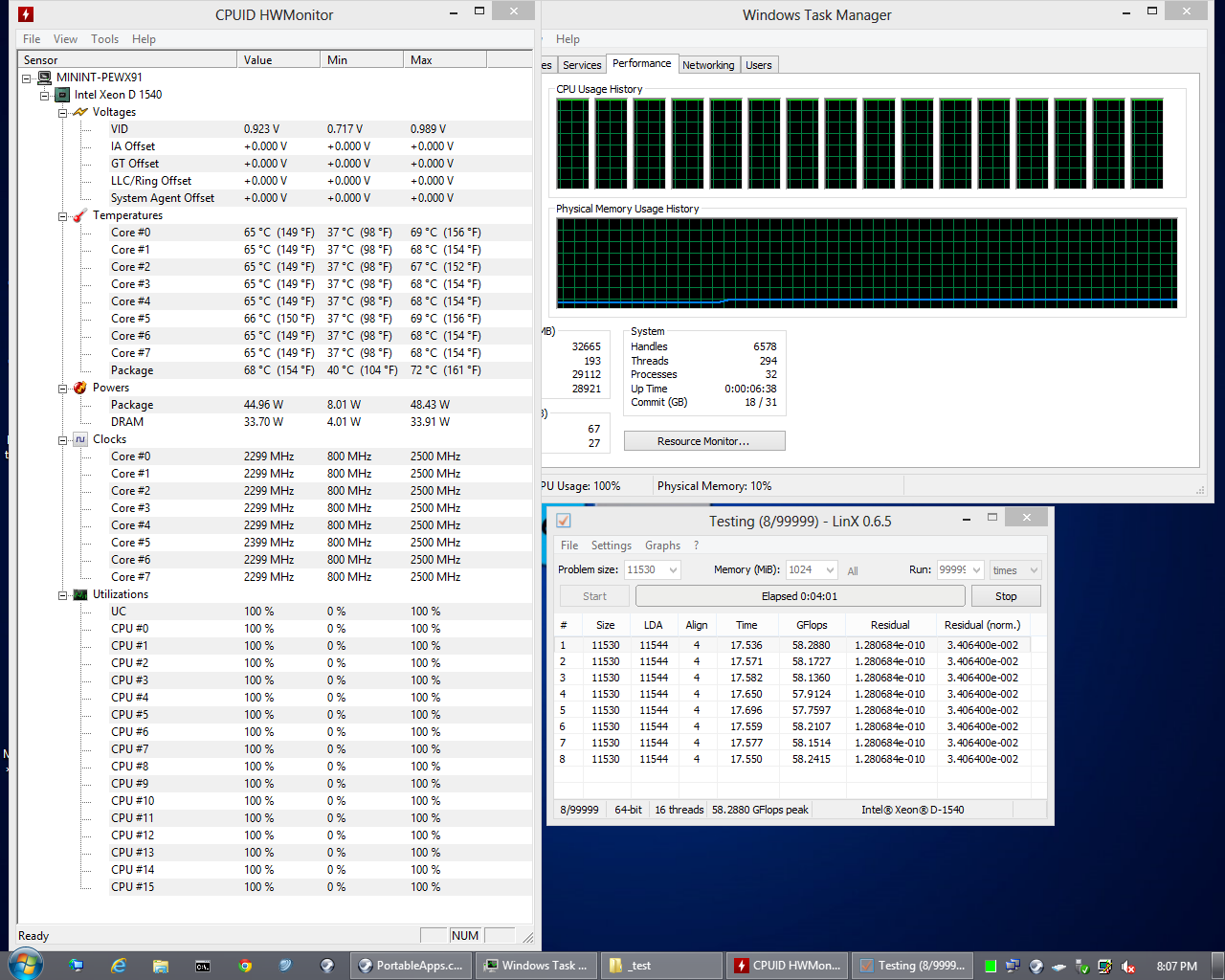
Task: Open HWMonitor File menu
Action: pos(32,39)
